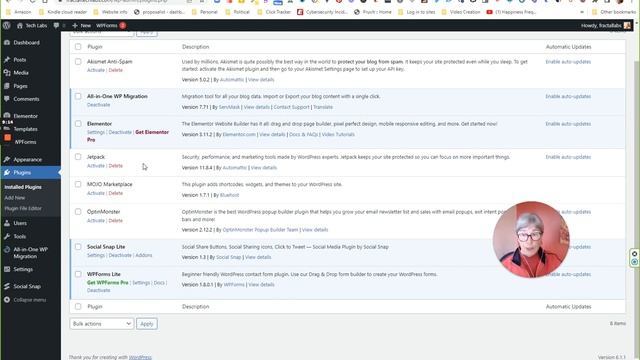Image resolution: width=640 pixels, height=360 pixels.
Task: Deactivate All-in-One WP Migration plugin
Action: coord(98,105)
